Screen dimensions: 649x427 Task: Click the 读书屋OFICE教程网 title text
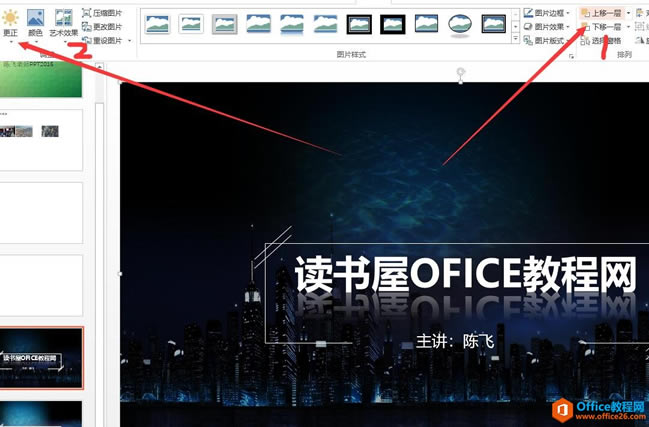pos(465,274)
